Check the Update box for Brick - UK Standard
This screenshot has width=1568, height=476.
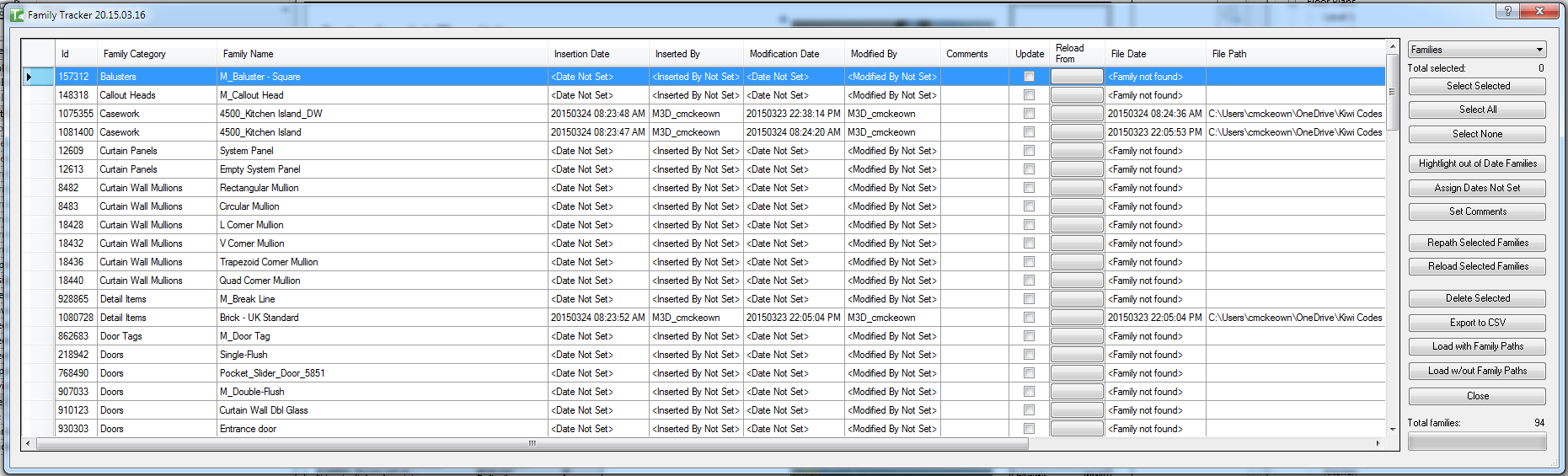(1029, 318)
